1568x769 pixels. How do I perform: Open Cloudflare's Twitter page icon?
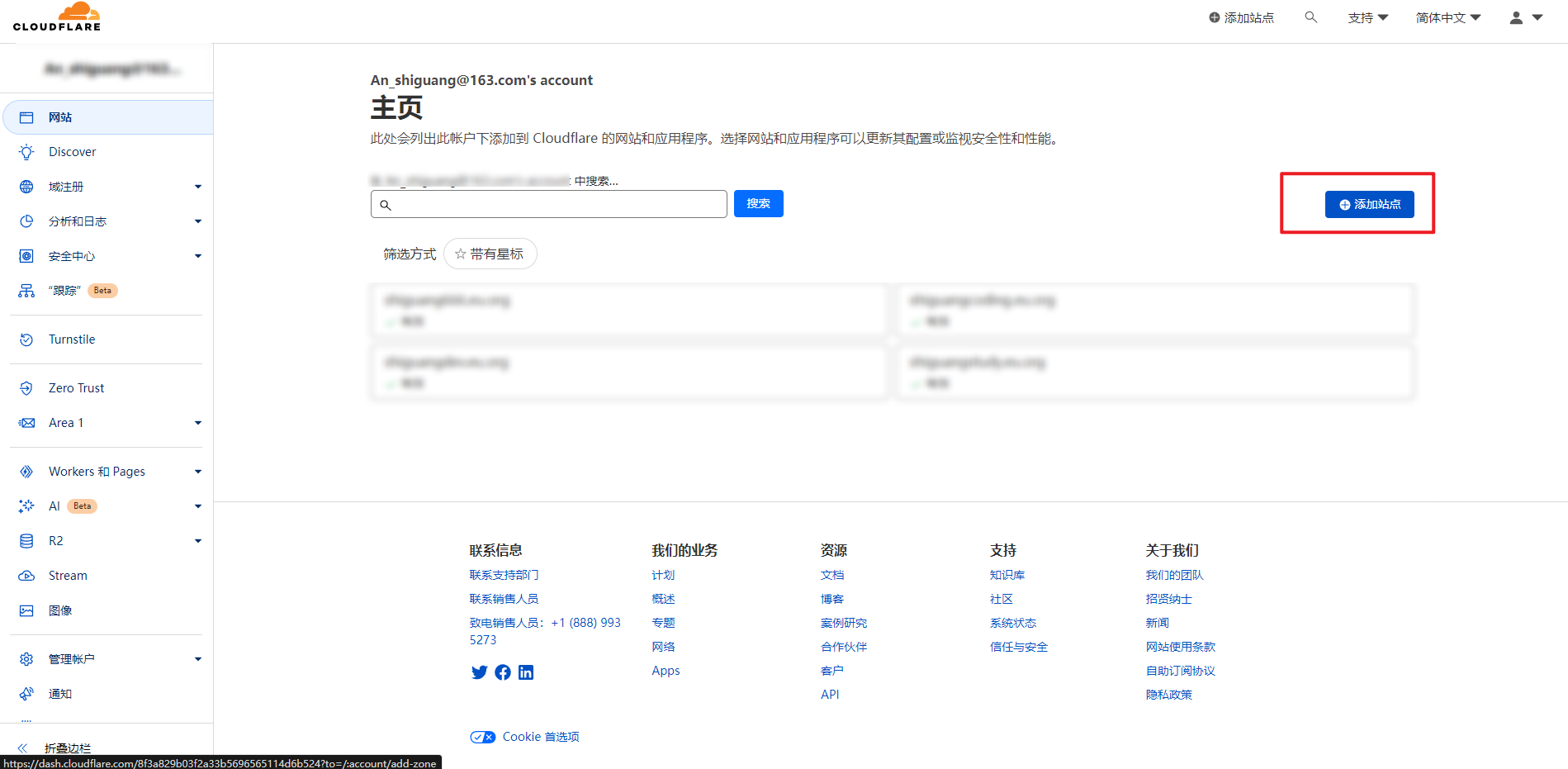(479, 672)
